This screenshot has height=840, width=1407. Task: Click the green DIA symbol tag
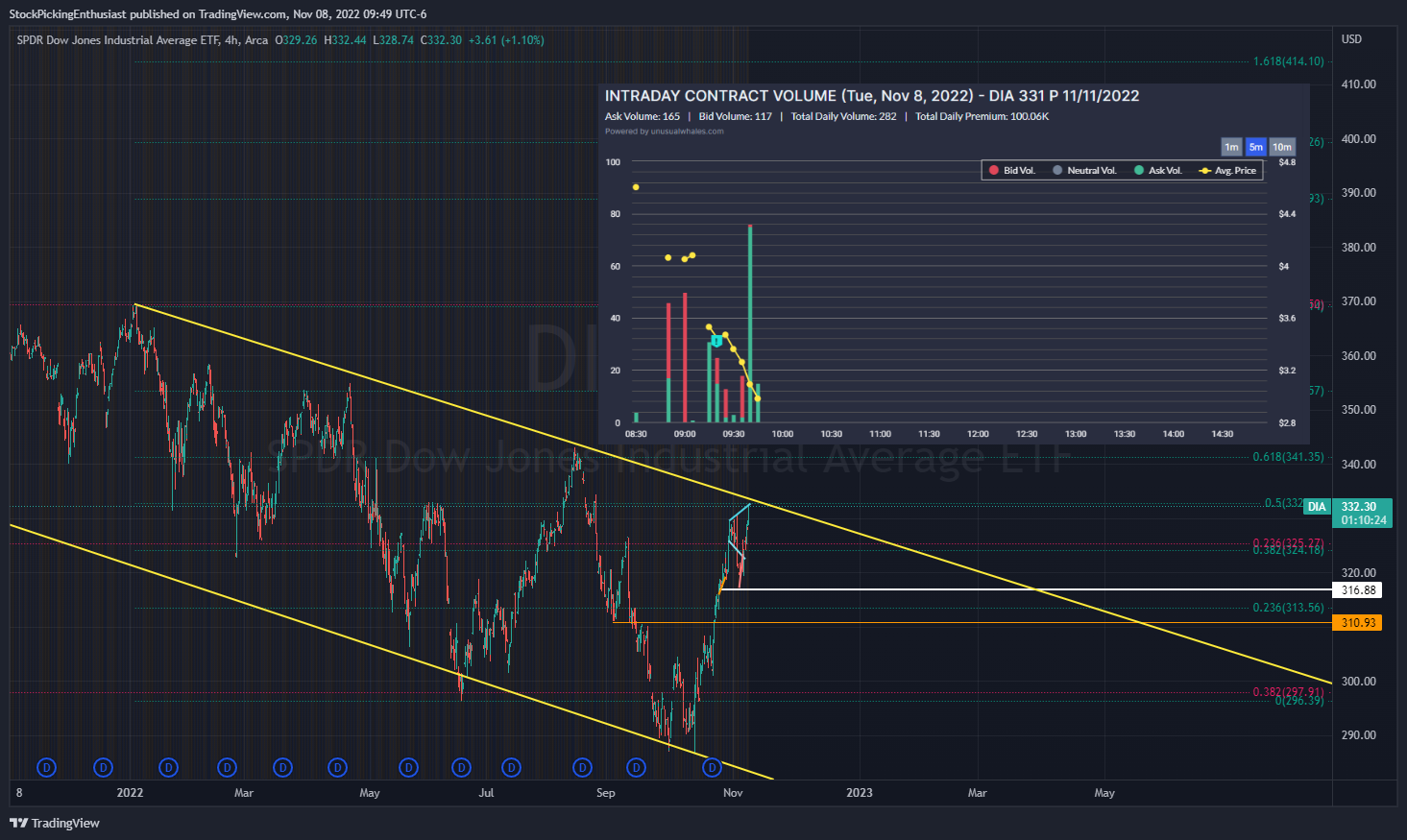(1317, 507)
